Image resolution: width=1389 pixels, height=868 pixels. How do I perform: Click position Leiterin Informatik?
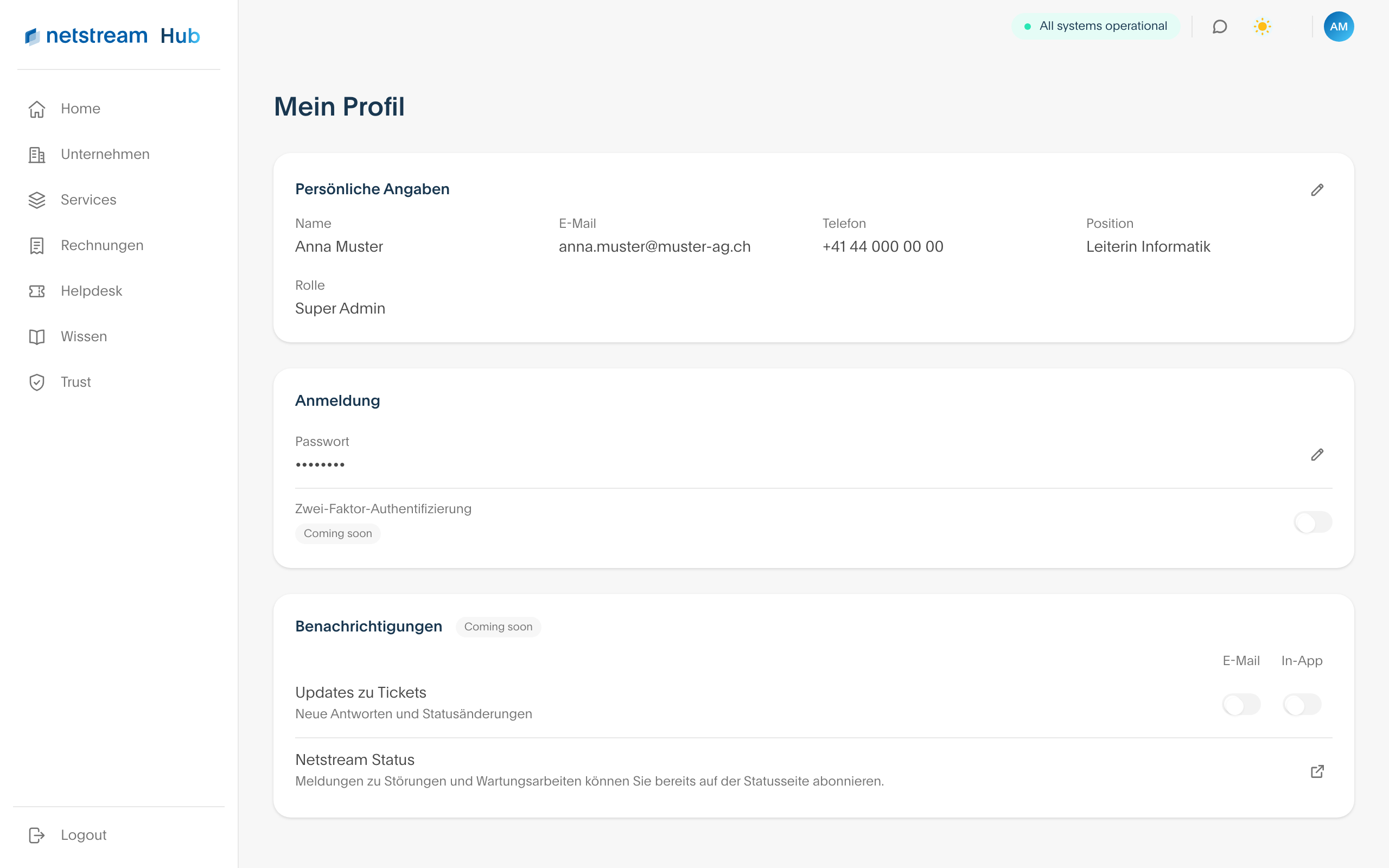click(x=1148, y=247)
